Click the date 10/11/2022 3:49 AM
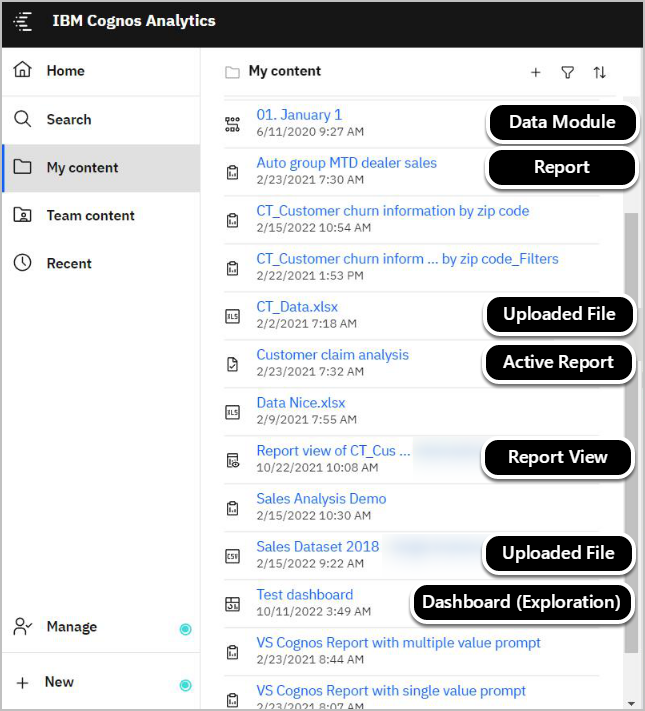The height and width of the screenshot is (711, 645). [314, 611]
